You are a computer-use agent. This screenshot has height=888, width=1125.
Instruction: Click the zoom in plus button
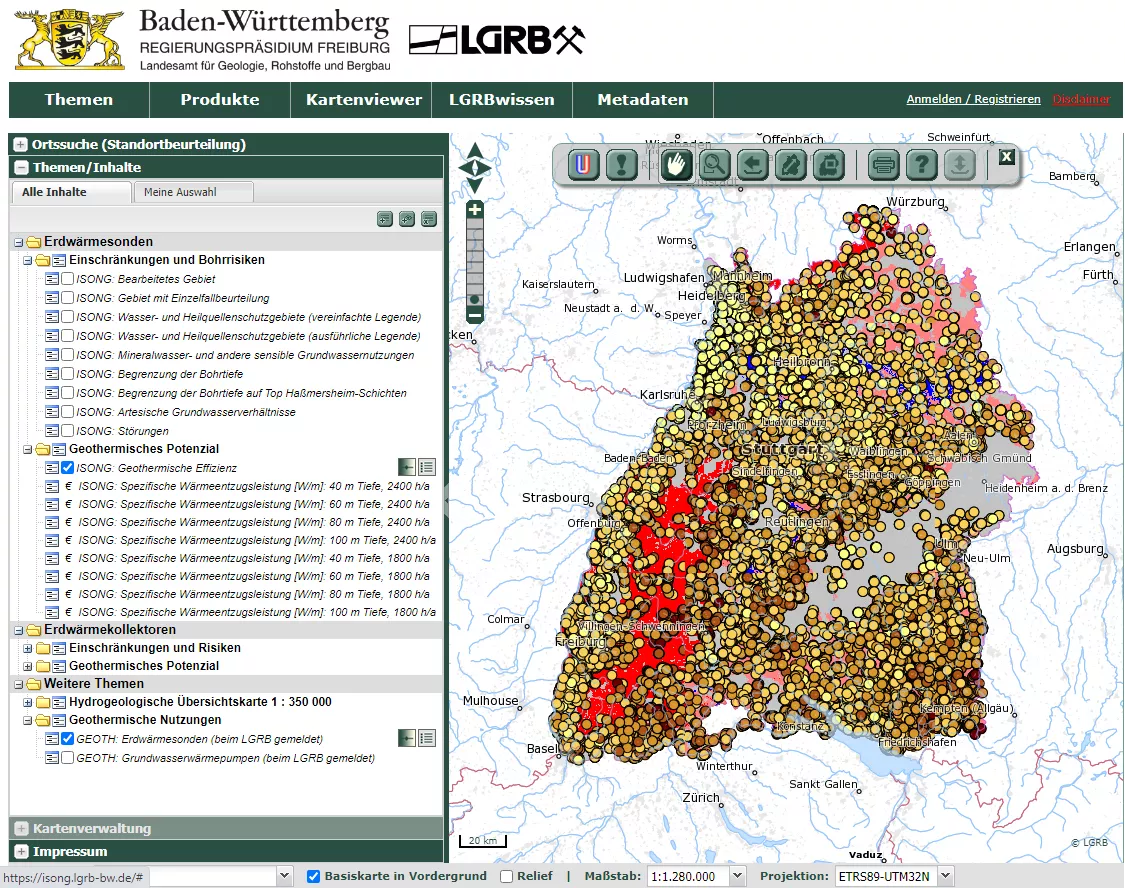(x=475, y=210)
